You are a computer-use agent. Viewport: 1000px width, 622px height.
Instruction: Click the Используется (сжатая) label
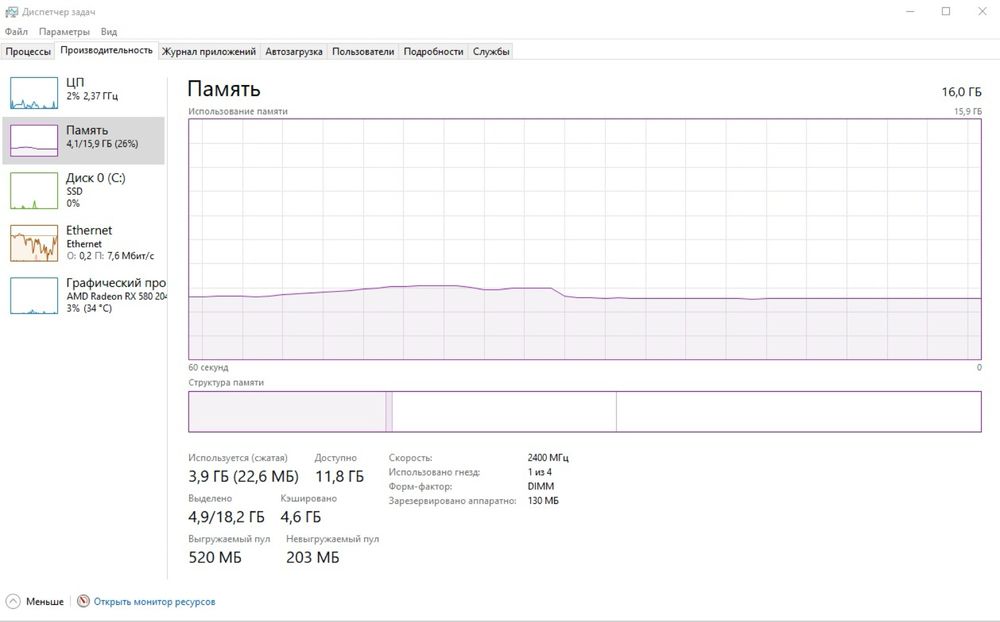tap(238, 458)
